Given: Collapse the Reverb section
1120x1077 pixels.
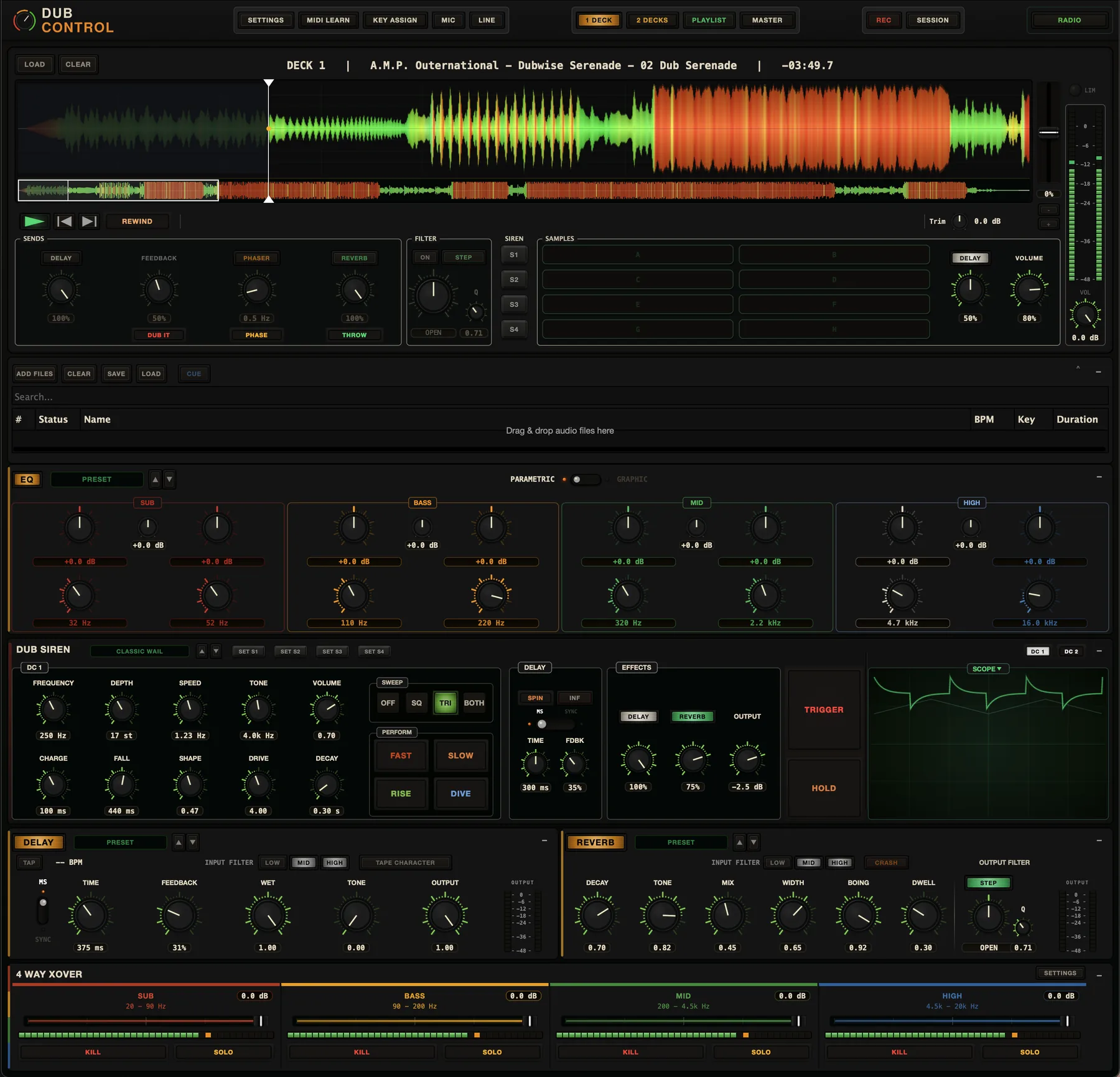Looking at the screenshot, I should pos(1099,841).
